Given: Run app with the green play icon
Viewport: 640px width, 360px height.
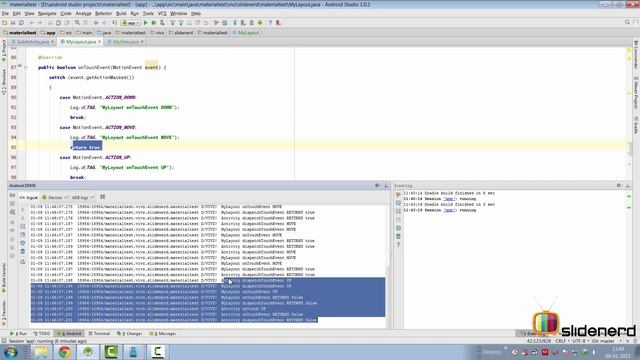Looking at the screenshot, I should pos(146,23).
